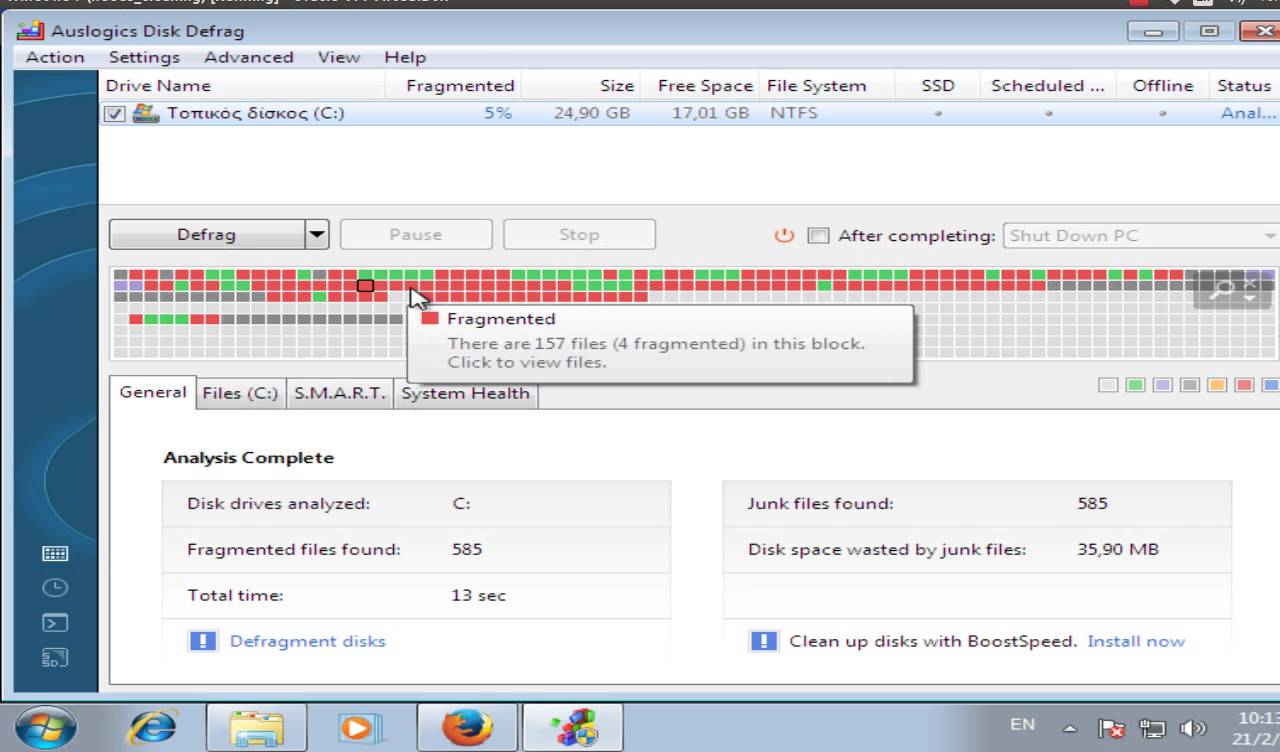Enable the After completing checkbox
This screenshot has height=752, width=1280.
818,236
